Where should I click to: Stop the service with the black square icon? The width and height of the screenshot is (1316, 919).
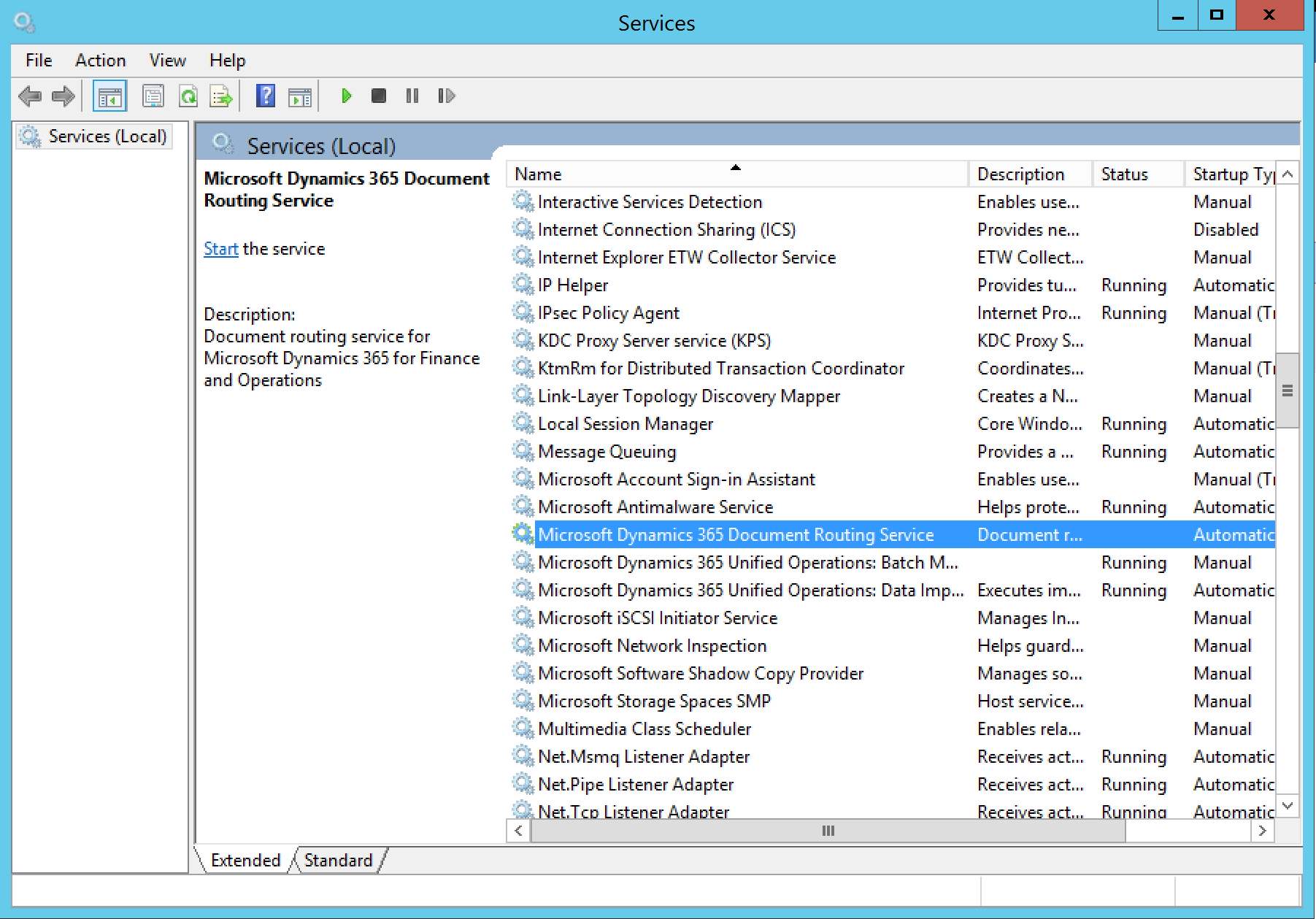tap(378, 96)
